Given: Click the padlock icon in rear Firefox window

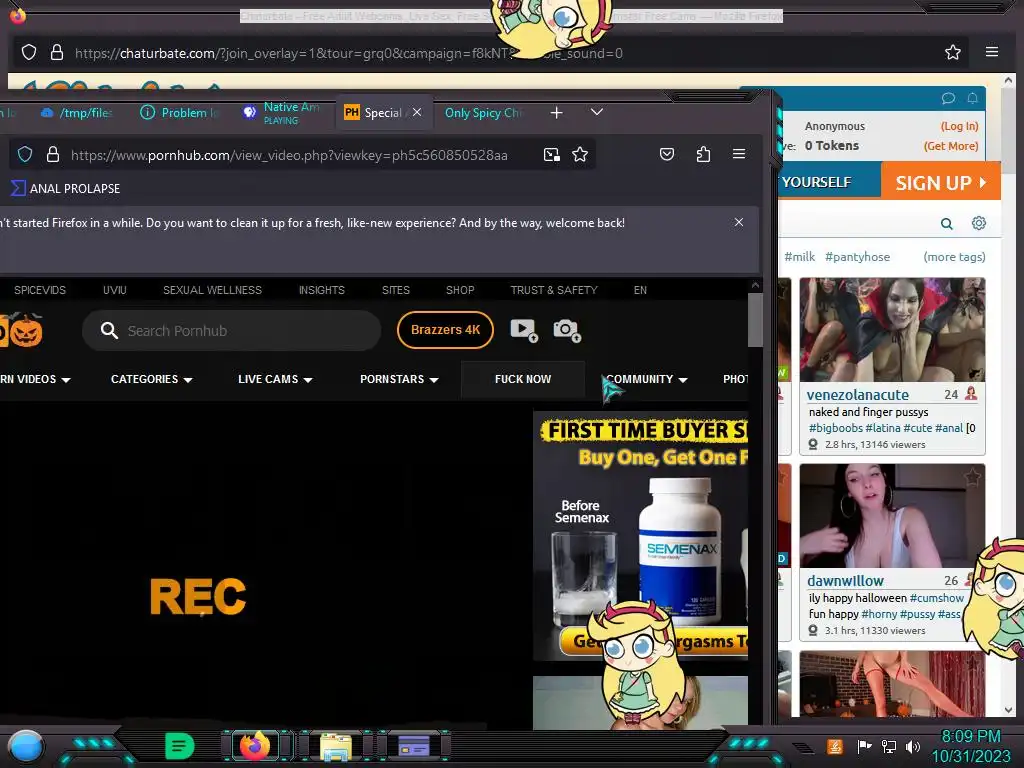Looking at the screenshot, I should pos(57,52).
